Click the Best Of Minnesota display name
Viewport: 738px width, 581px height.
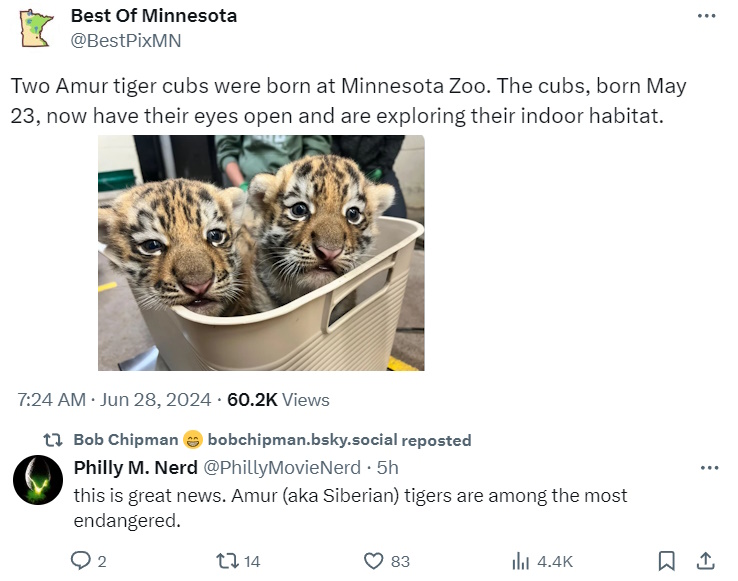click(153, 17)
